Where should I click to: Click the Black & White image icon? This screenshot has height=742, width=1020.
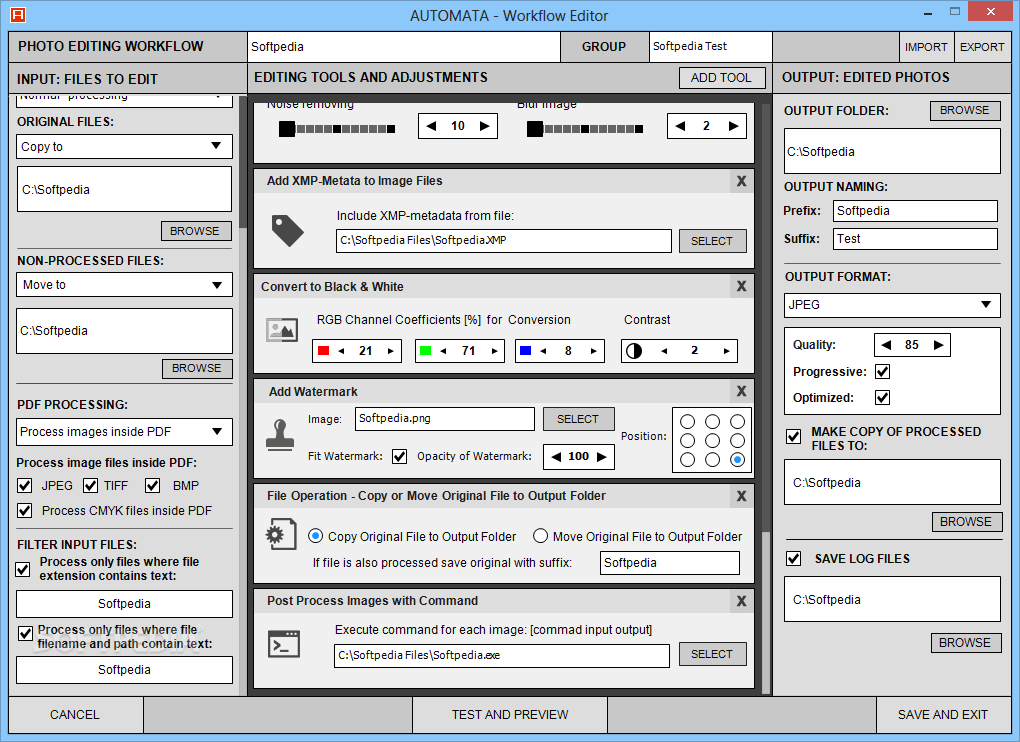pyautogui.click(x=282, y=330)
